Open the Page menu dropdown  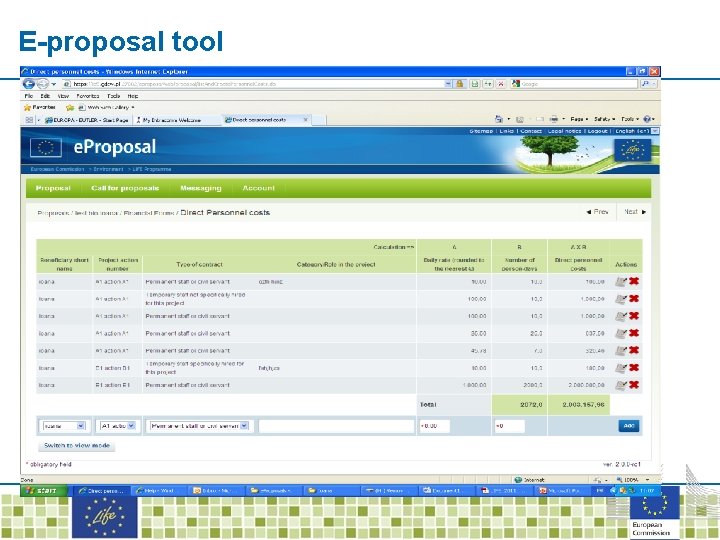point(579,119)
